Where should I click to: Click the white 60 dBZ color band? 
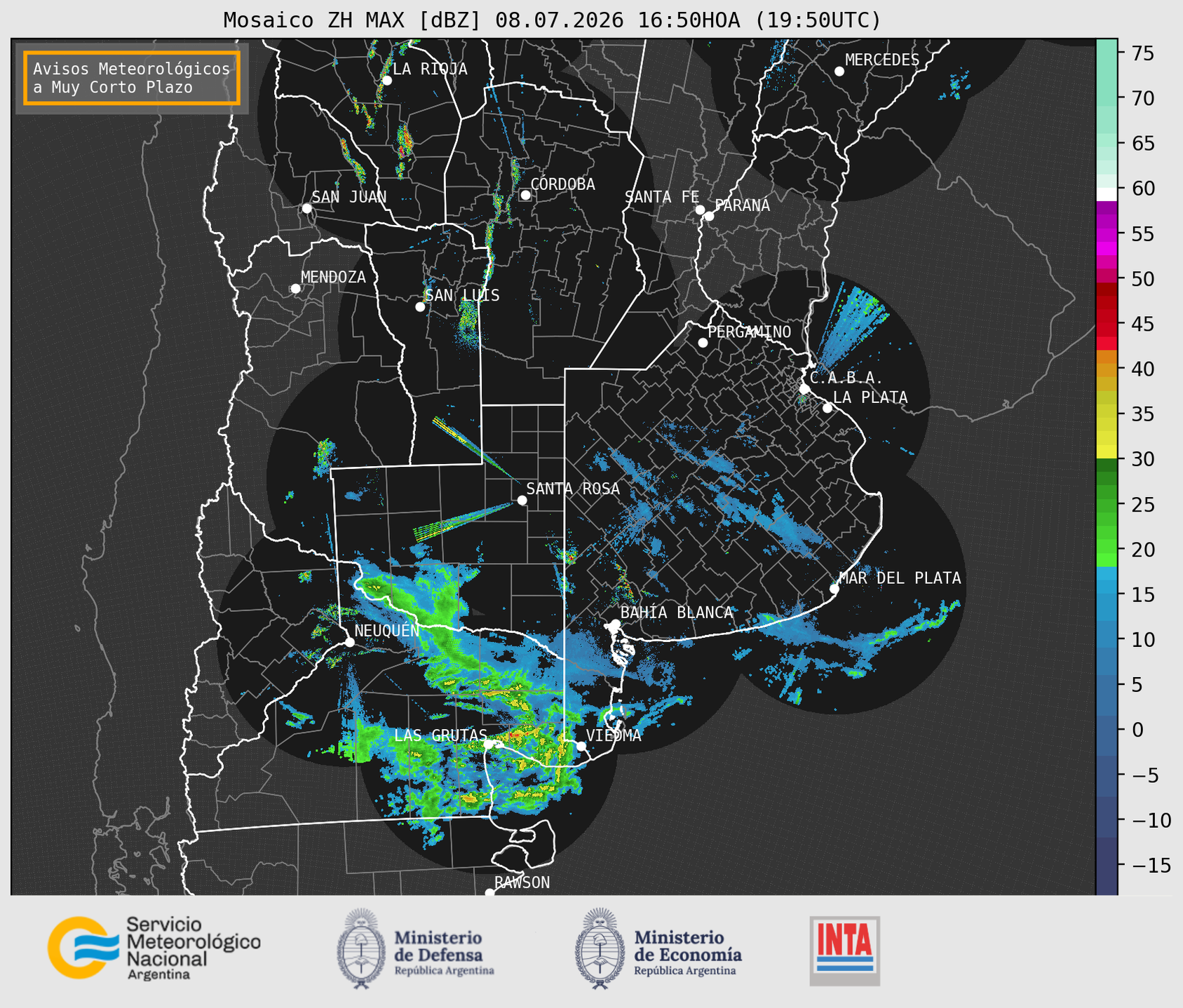(1107, 194)
